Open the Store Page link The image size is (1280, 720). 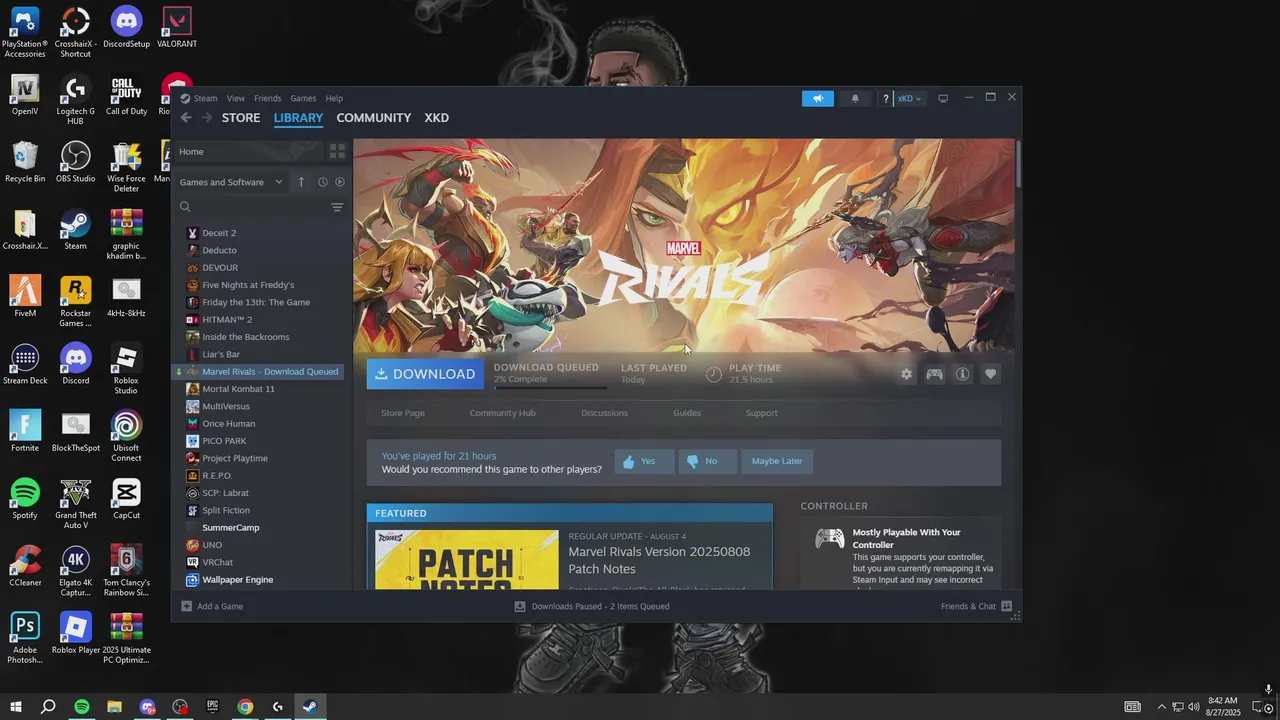(403, 413)
